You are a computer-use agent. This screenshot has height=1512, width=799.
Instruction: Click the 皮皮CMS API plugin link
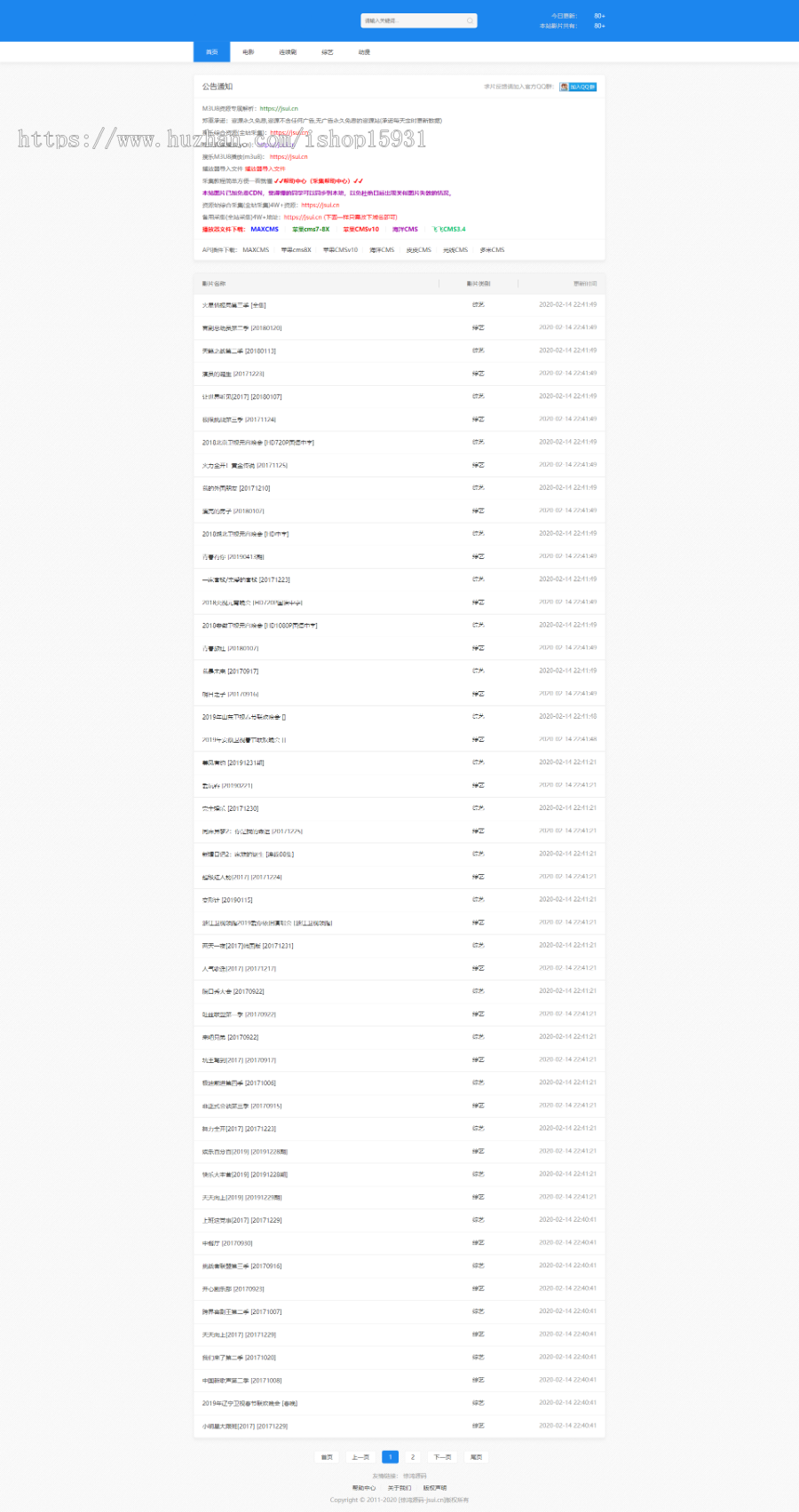pyautogui.click(x=418, y=250)
